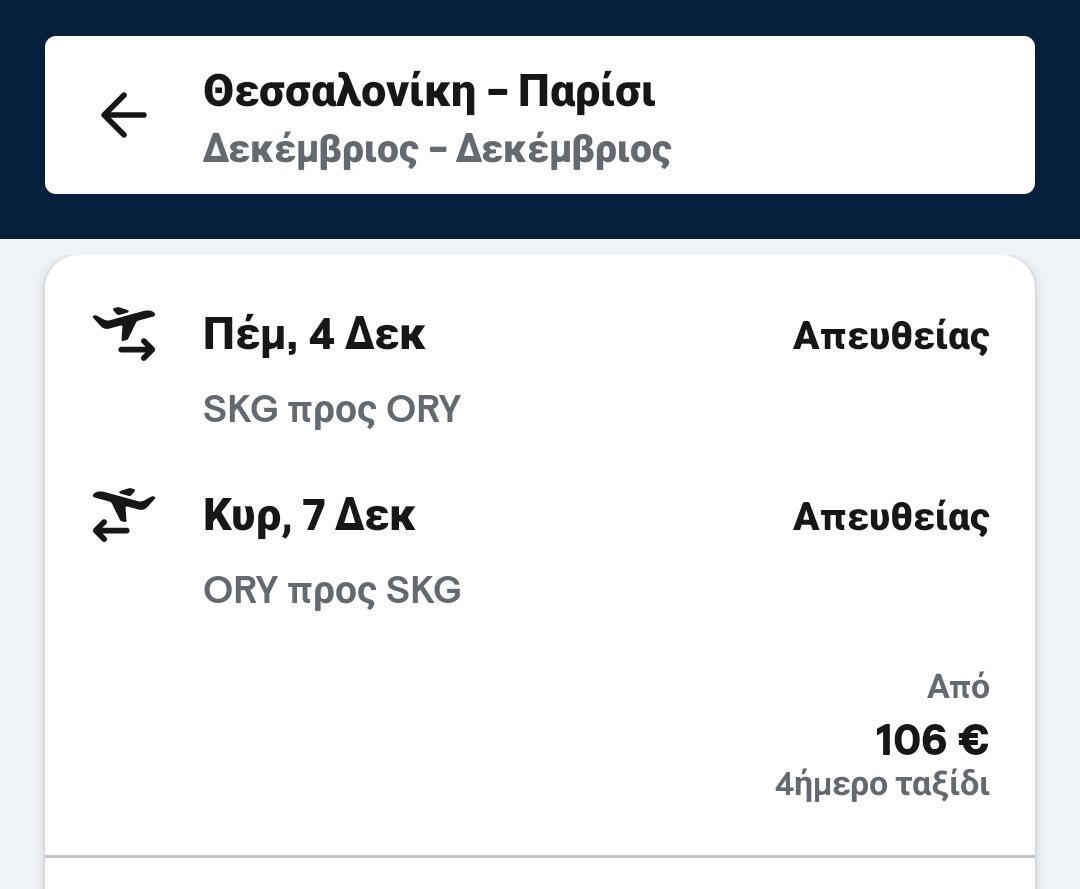Click the return flight icon
This screenshot has width=1080, height=889.
click(x=124, y=515)
